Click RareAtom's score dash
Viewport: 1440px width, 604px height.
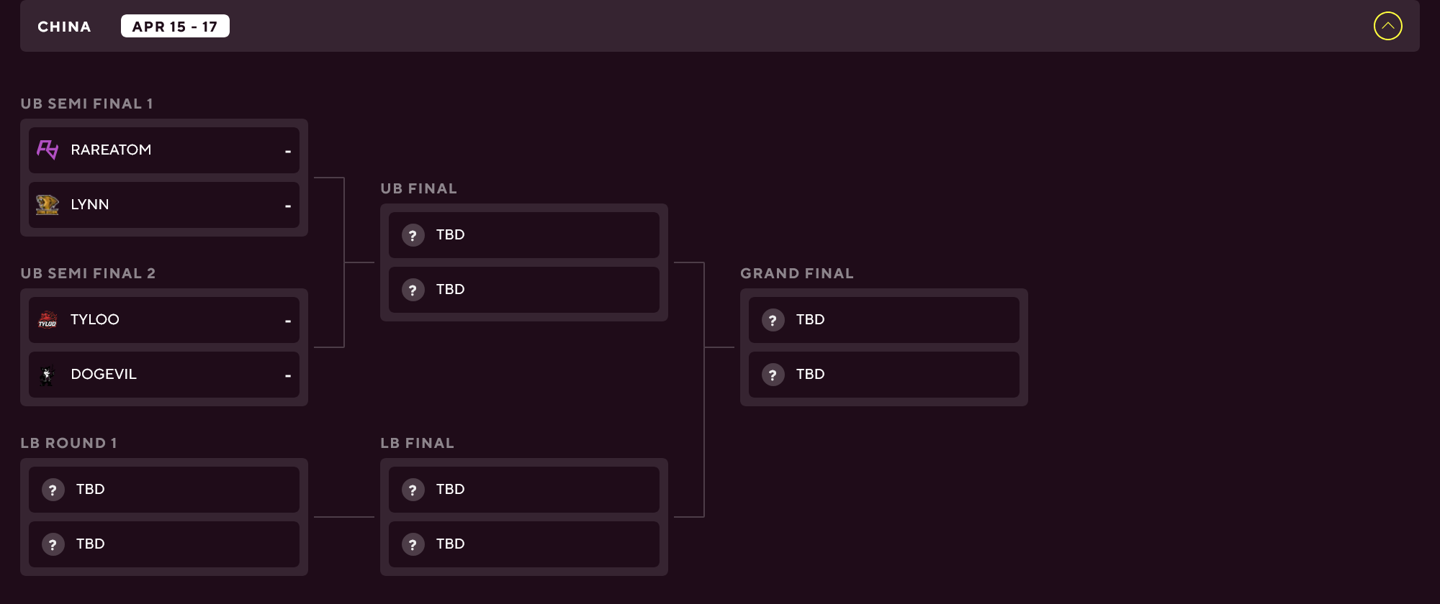pos(287,151)
